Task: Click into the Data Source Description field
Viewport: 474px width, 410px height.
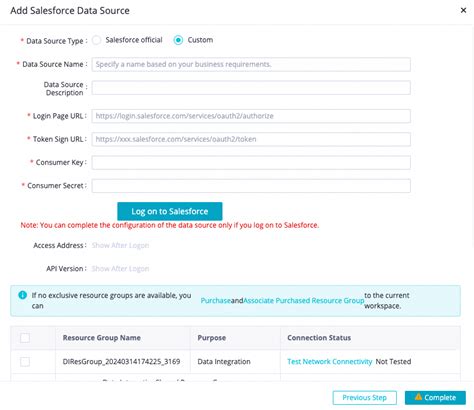Action: click(x=251, y=88)
